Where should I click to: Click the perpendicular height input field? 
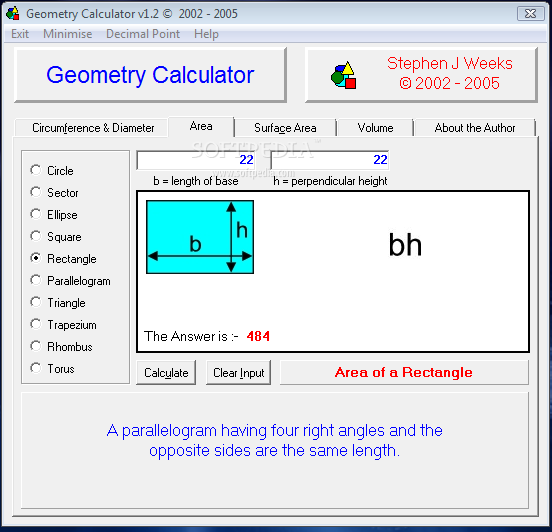(330, 160)
